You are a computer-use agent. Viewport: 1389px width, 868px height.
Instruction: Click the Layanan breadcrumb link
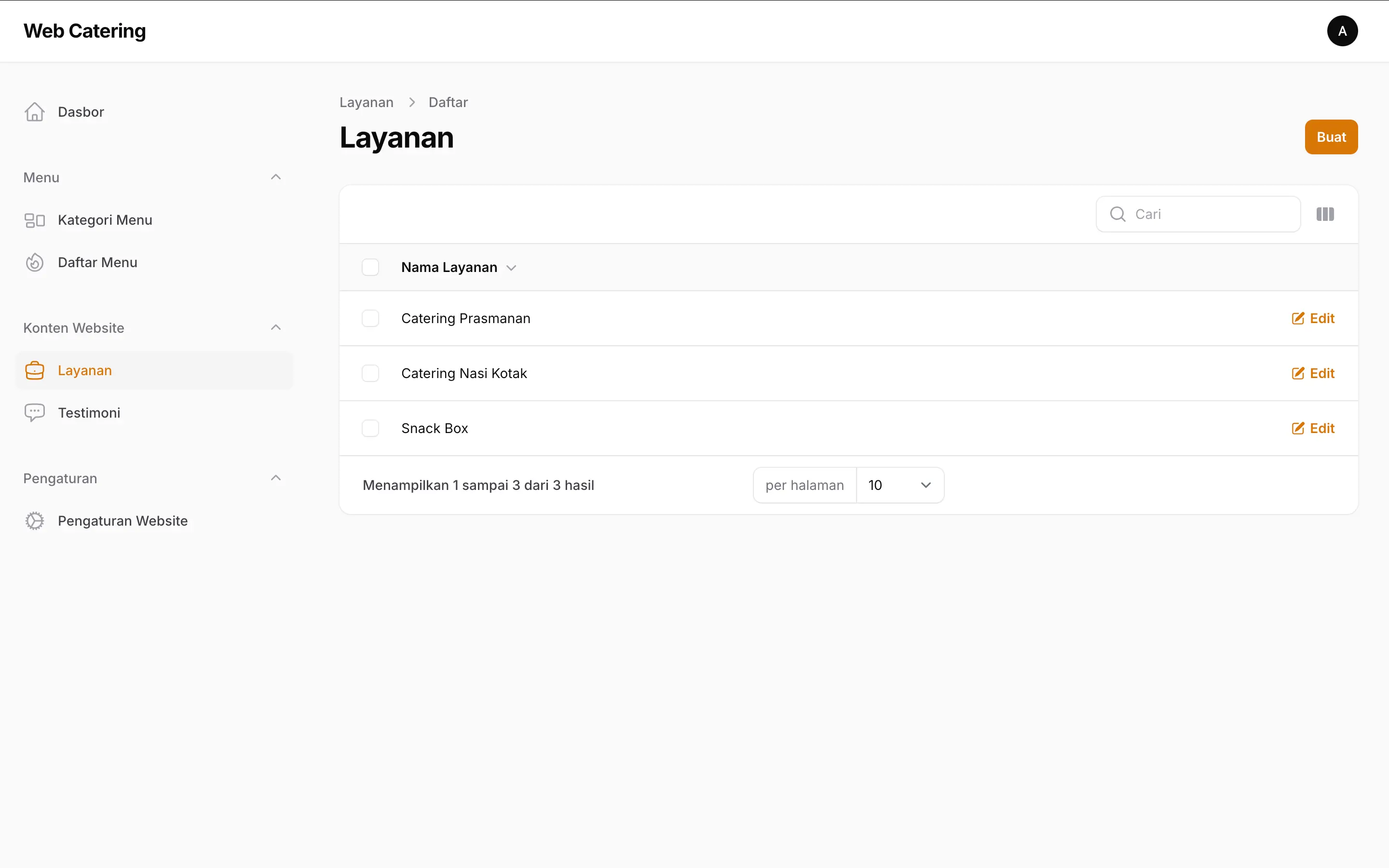click(x=366, y=103)
